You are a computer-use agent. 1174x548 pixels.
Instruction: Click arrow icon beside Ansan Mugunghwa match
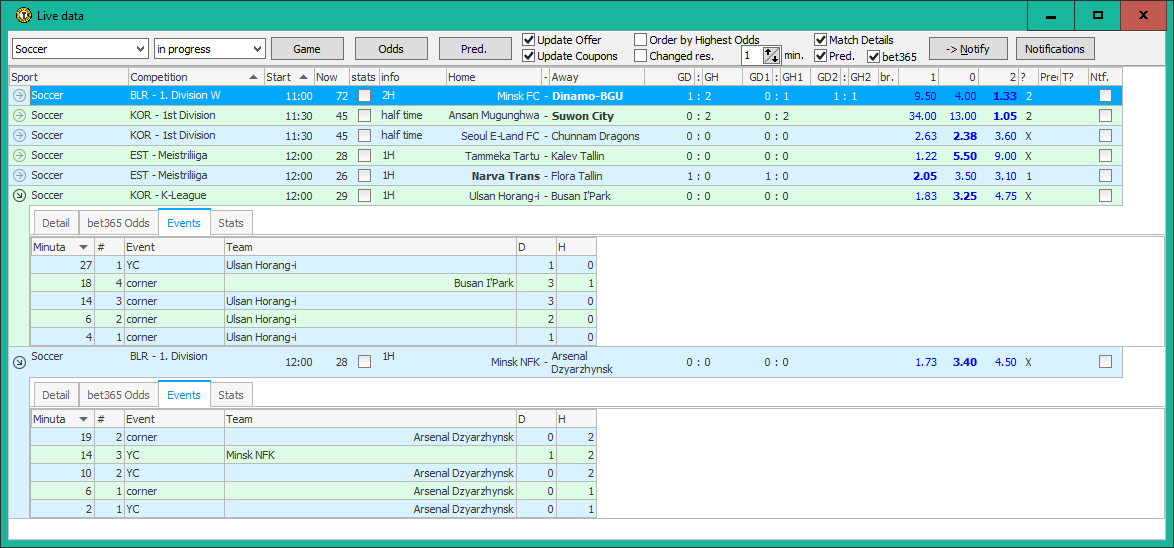19,116
